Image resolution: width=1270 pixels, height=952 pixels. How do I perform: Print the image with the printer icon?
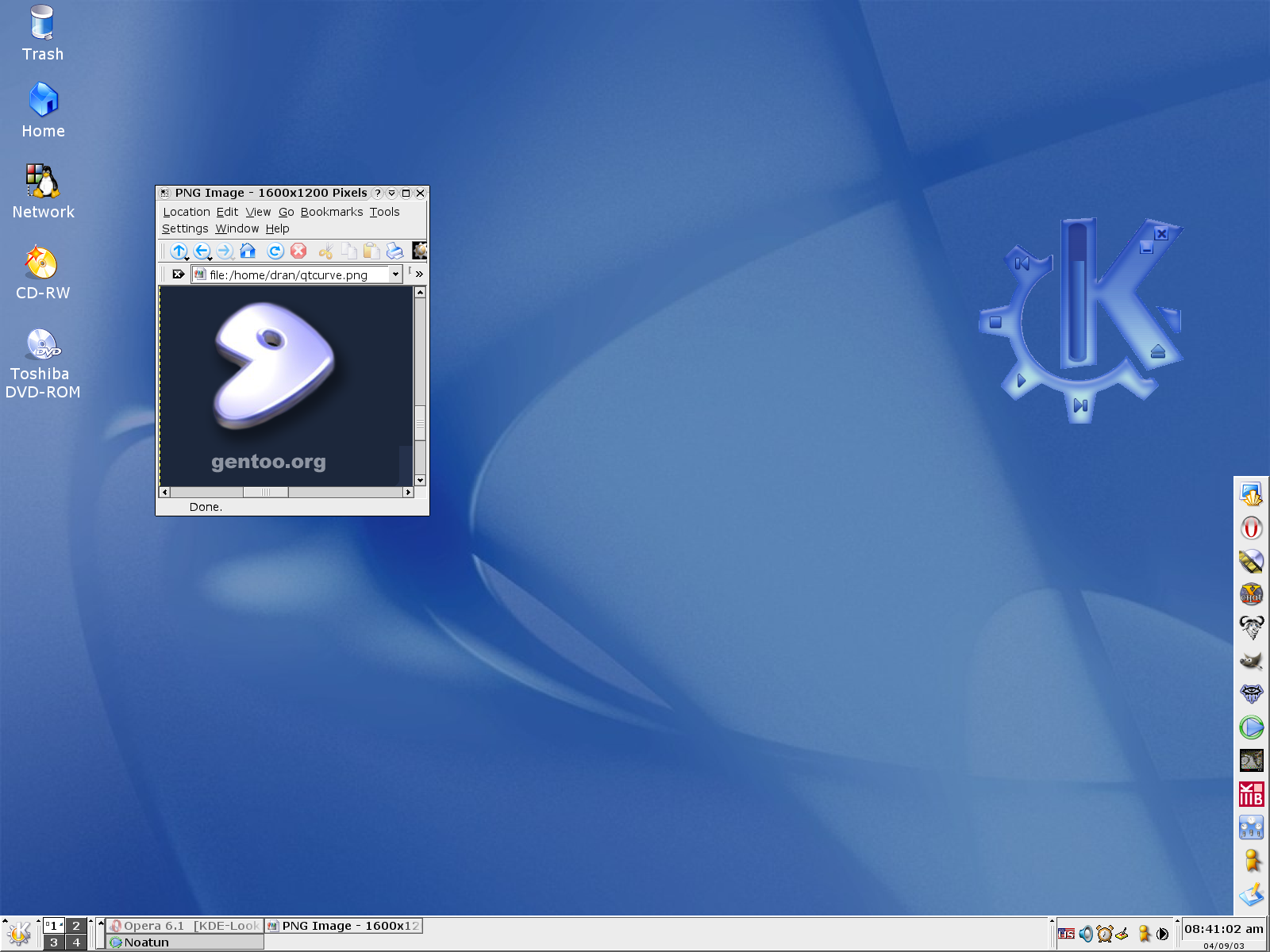click(394, 251)
